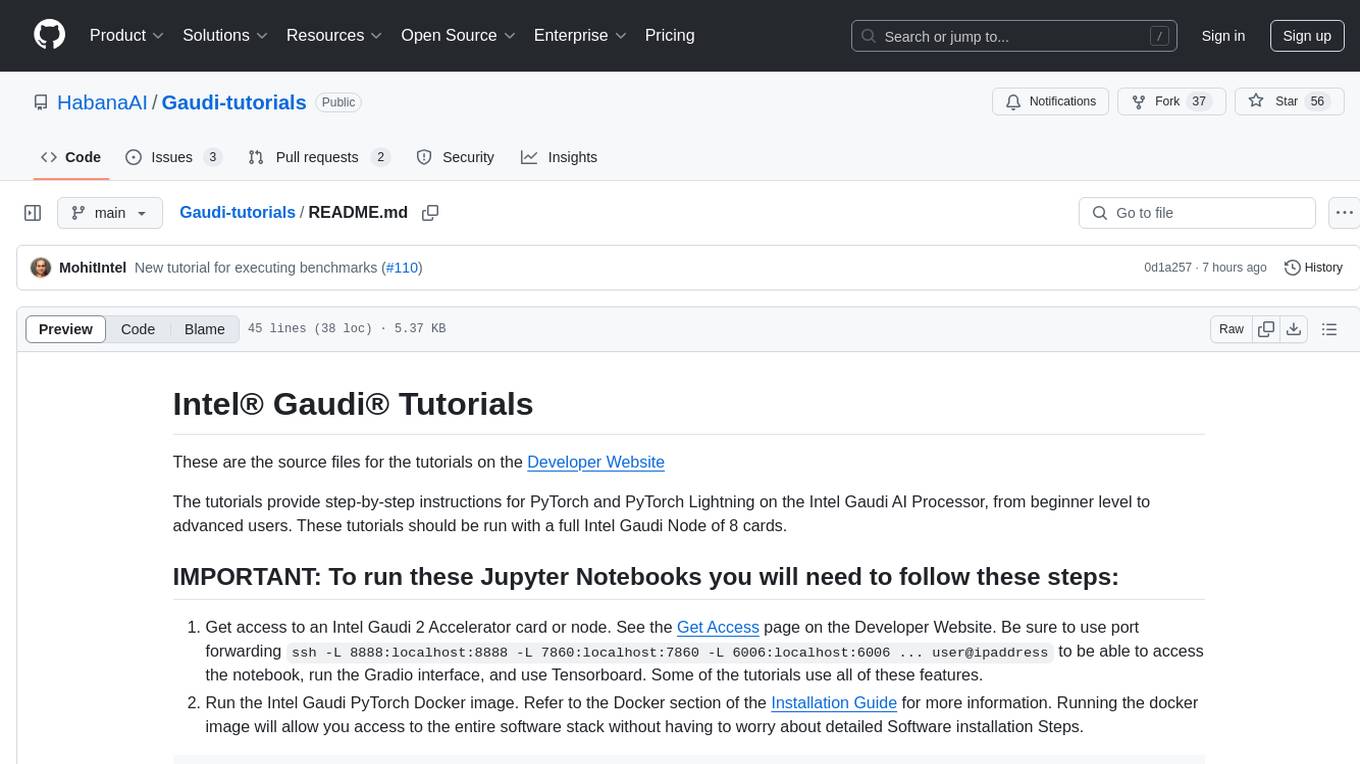Screen dimensions: 1360x764
Task: Open the MohitIntel author link
Action: [93, 268]
